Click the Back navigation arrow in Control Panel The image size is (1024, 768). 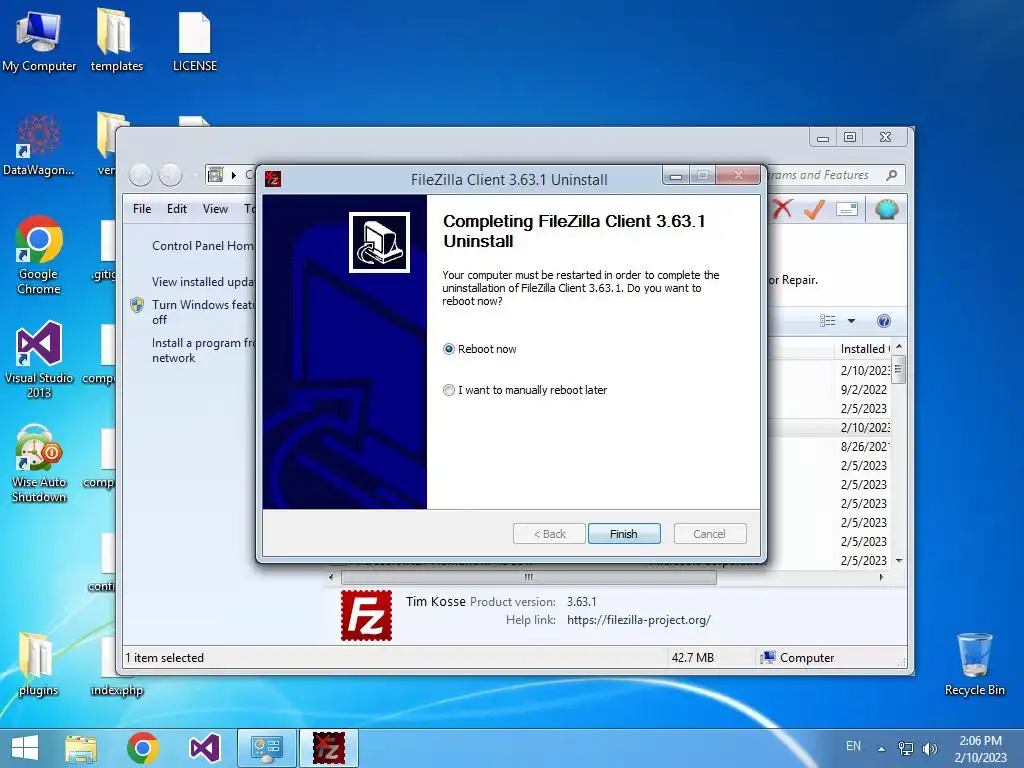pos(140,174)
